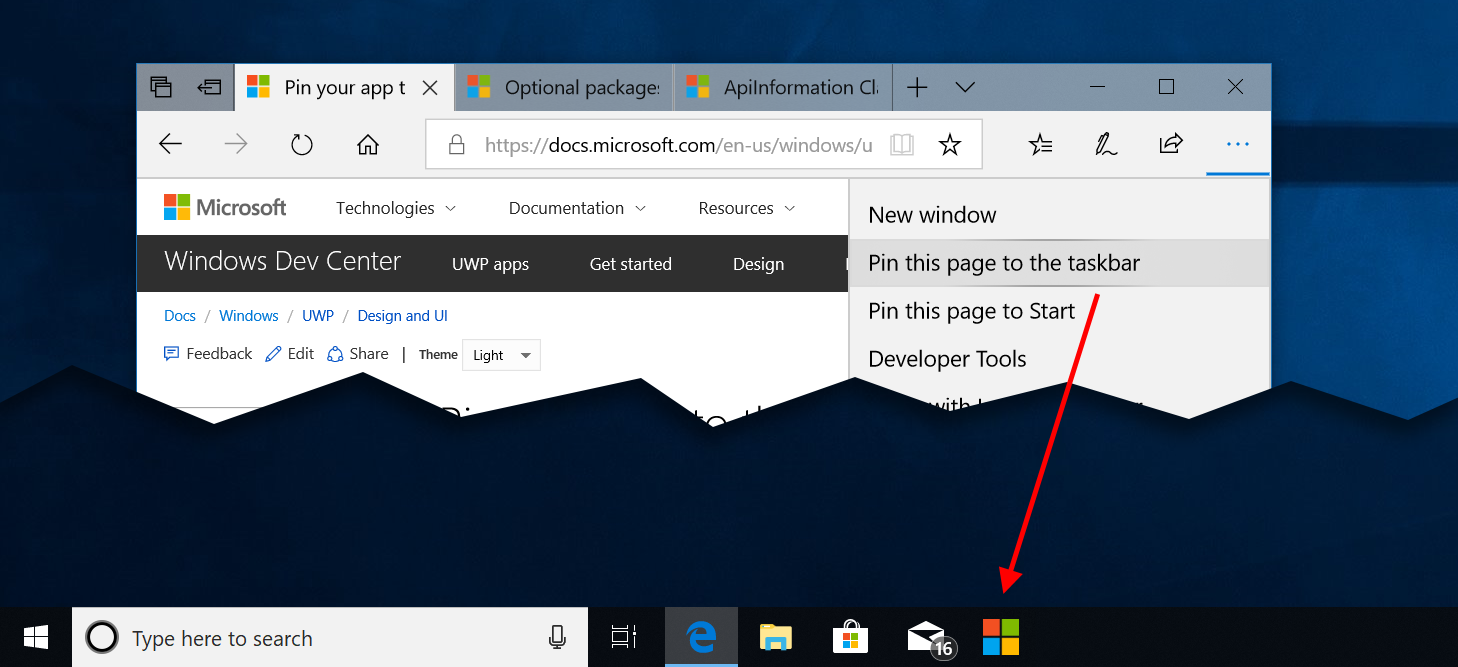Expand the Resources menu
The height and width of the screenshot is (667, 1458).
coord(747,208)
